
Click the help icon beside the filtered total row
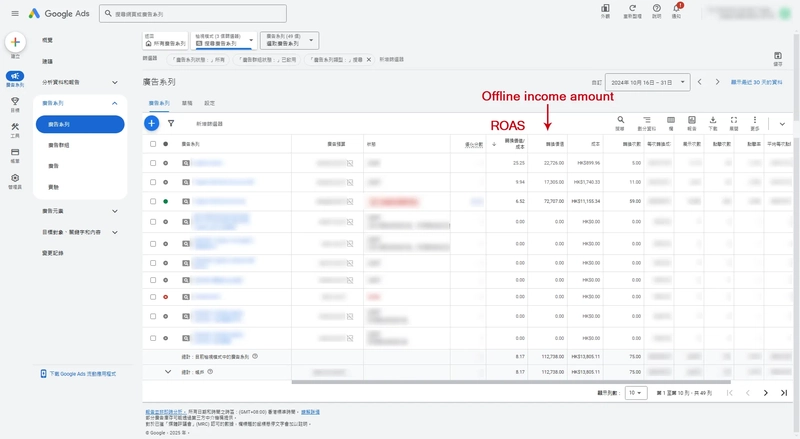(x=255, y=356)
